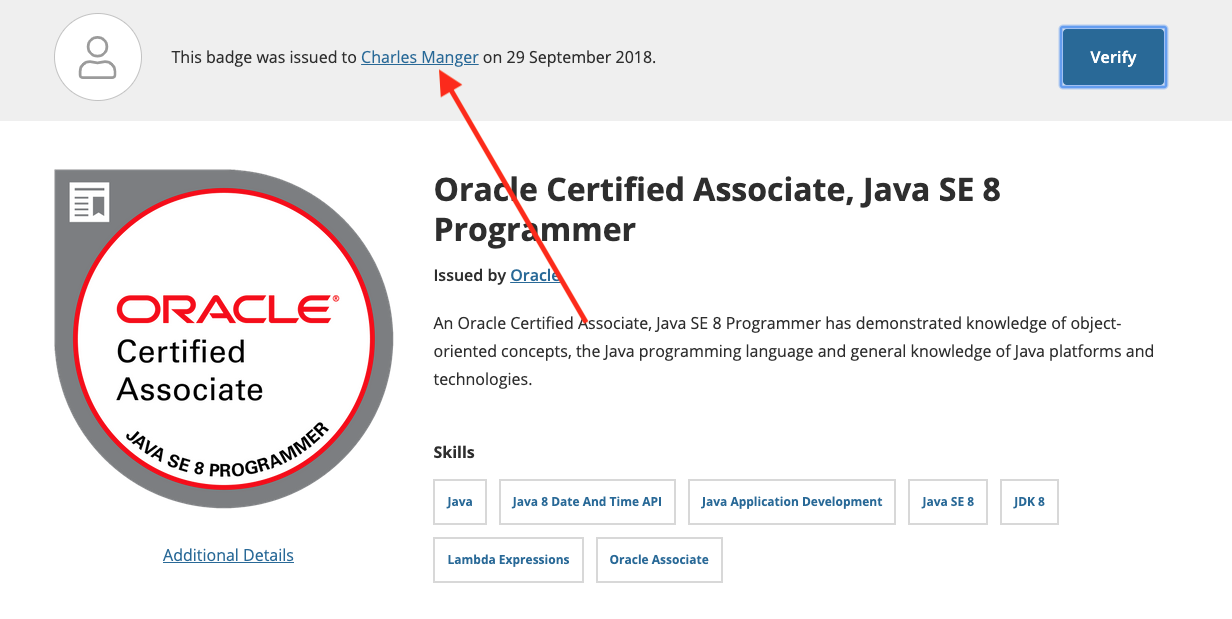Open the Additional Details link
1232x619 pixels.
[x=228, y=555]
